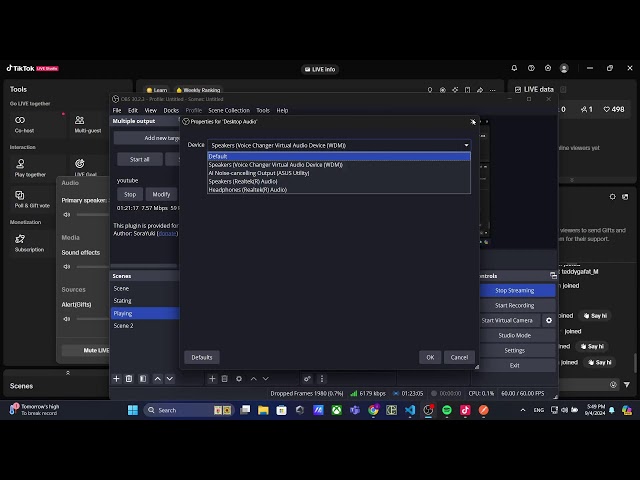Adjust the Sound effects volume slider
This screenshot has height=480, width=640.
pyautogui.click(x=93, y=267)
